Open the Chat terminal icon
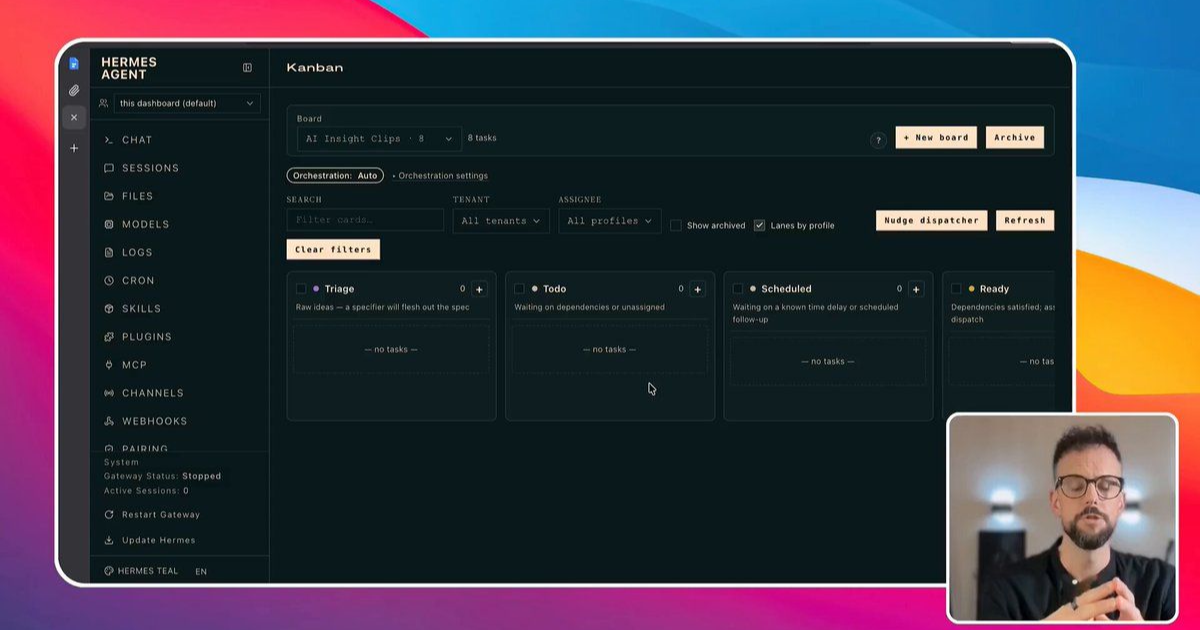 point(109,140)
